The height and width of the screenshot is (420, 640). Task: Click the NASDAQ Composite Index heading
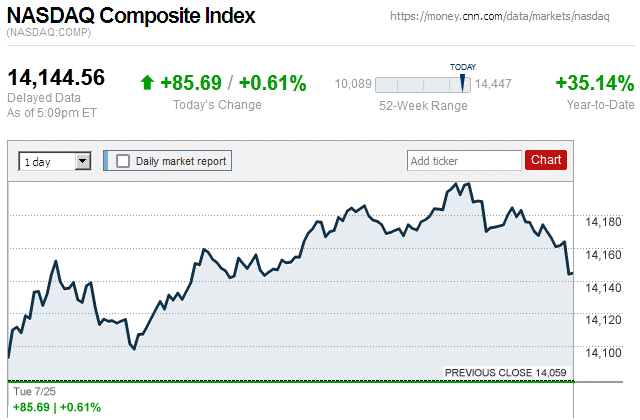click(131, 16)
